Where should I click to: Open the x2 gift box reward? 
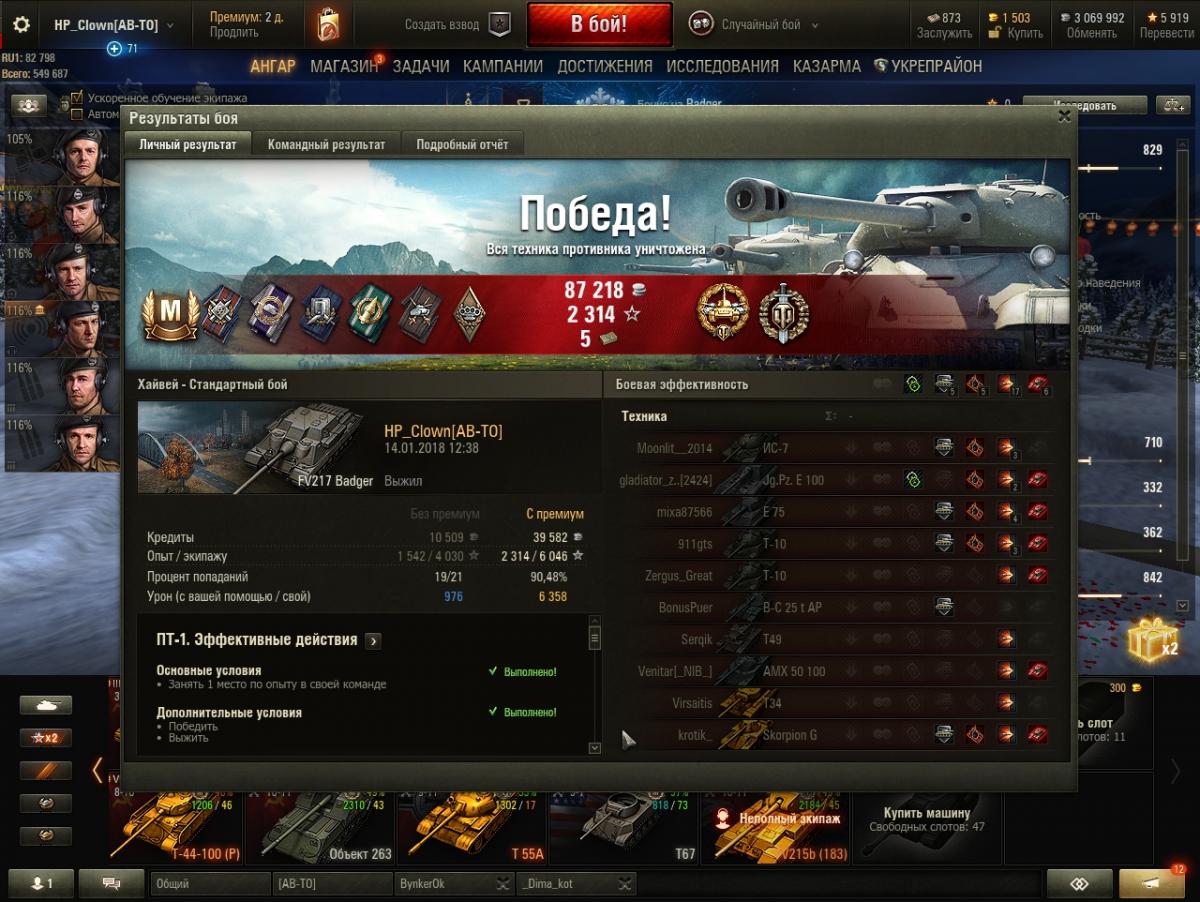pos(1152,639)
